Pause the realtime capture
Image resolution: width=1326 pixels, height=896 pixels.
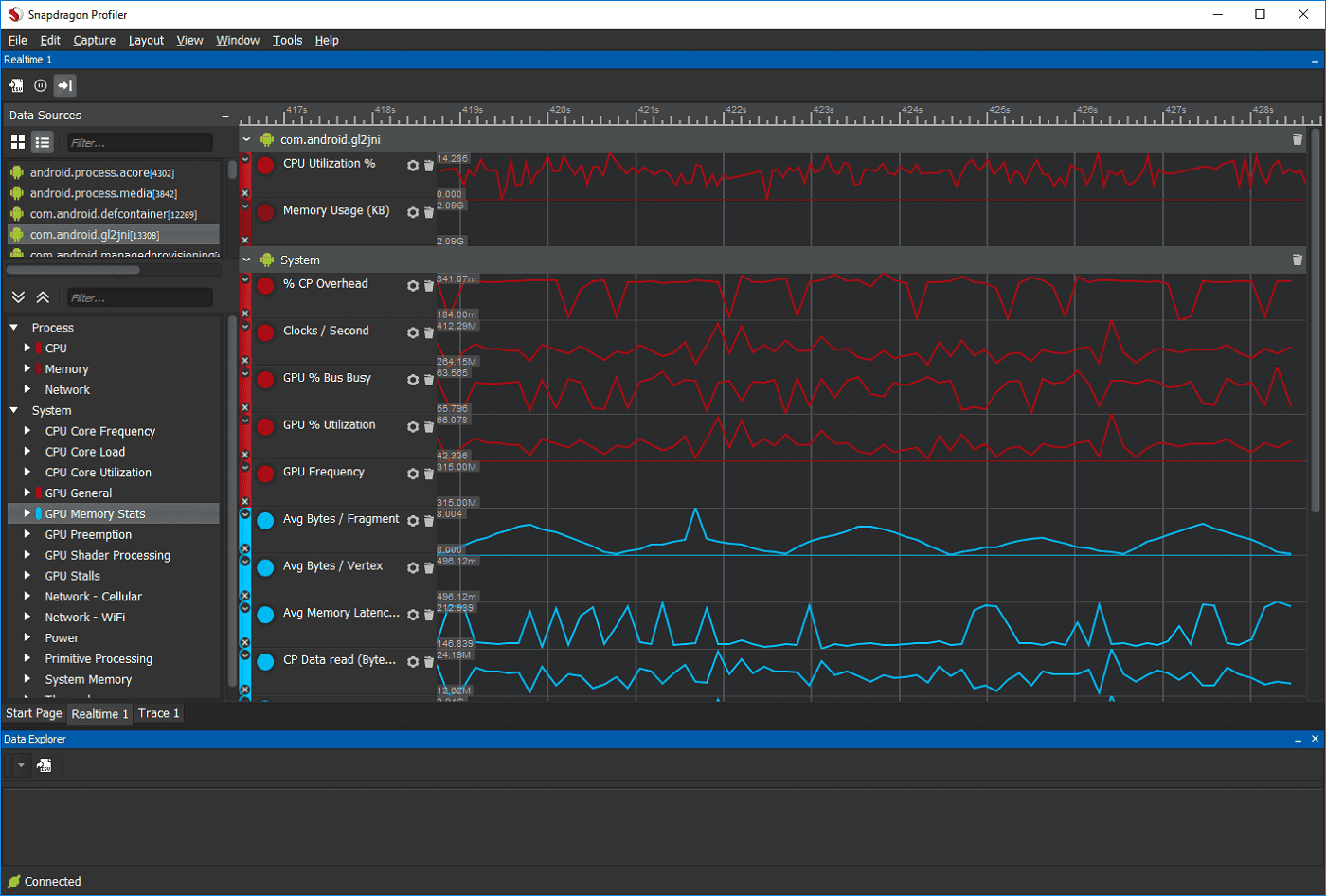(x=41, y=85)
